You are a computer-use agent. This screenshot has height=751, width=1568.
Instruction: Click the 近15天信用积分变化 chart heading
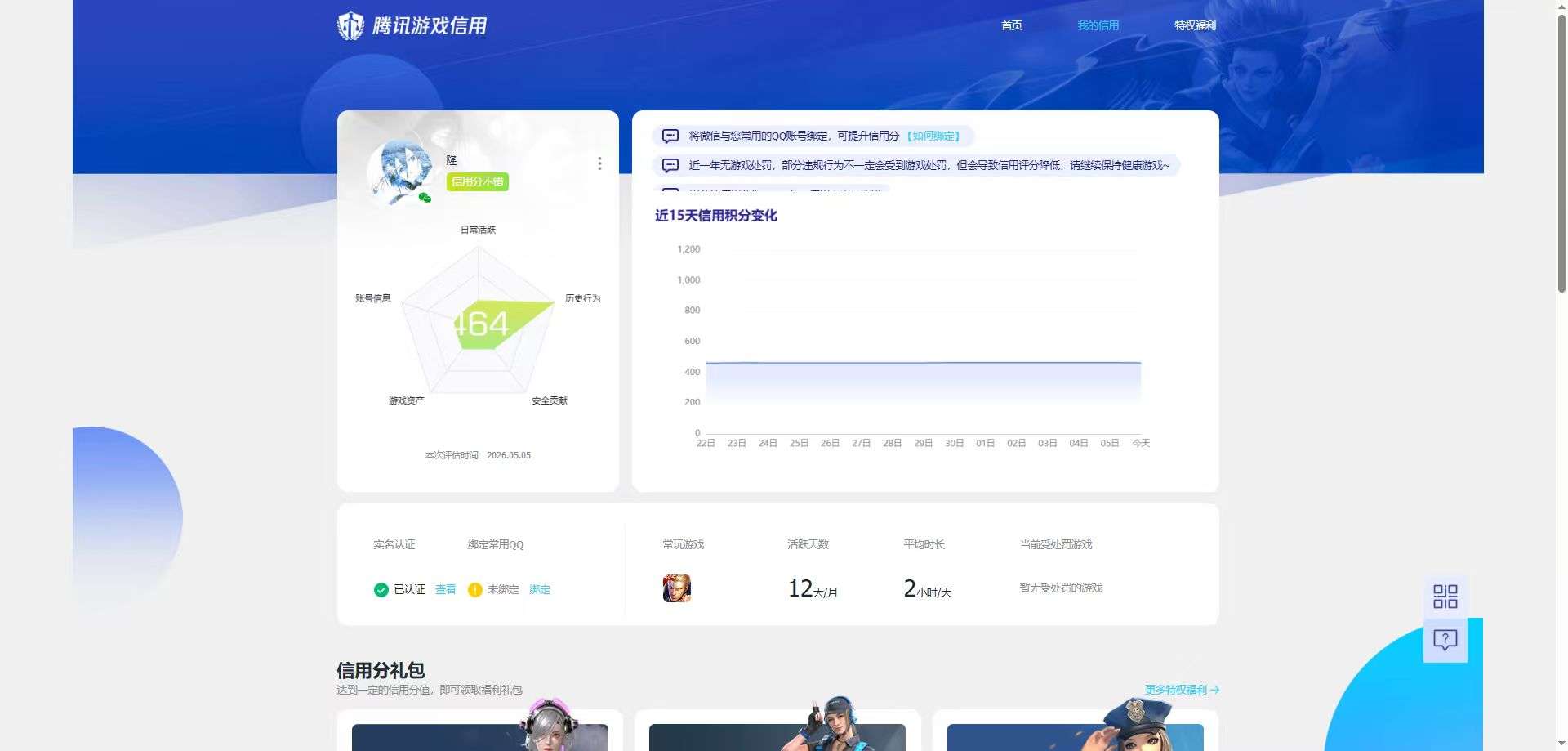click(716, 216)
